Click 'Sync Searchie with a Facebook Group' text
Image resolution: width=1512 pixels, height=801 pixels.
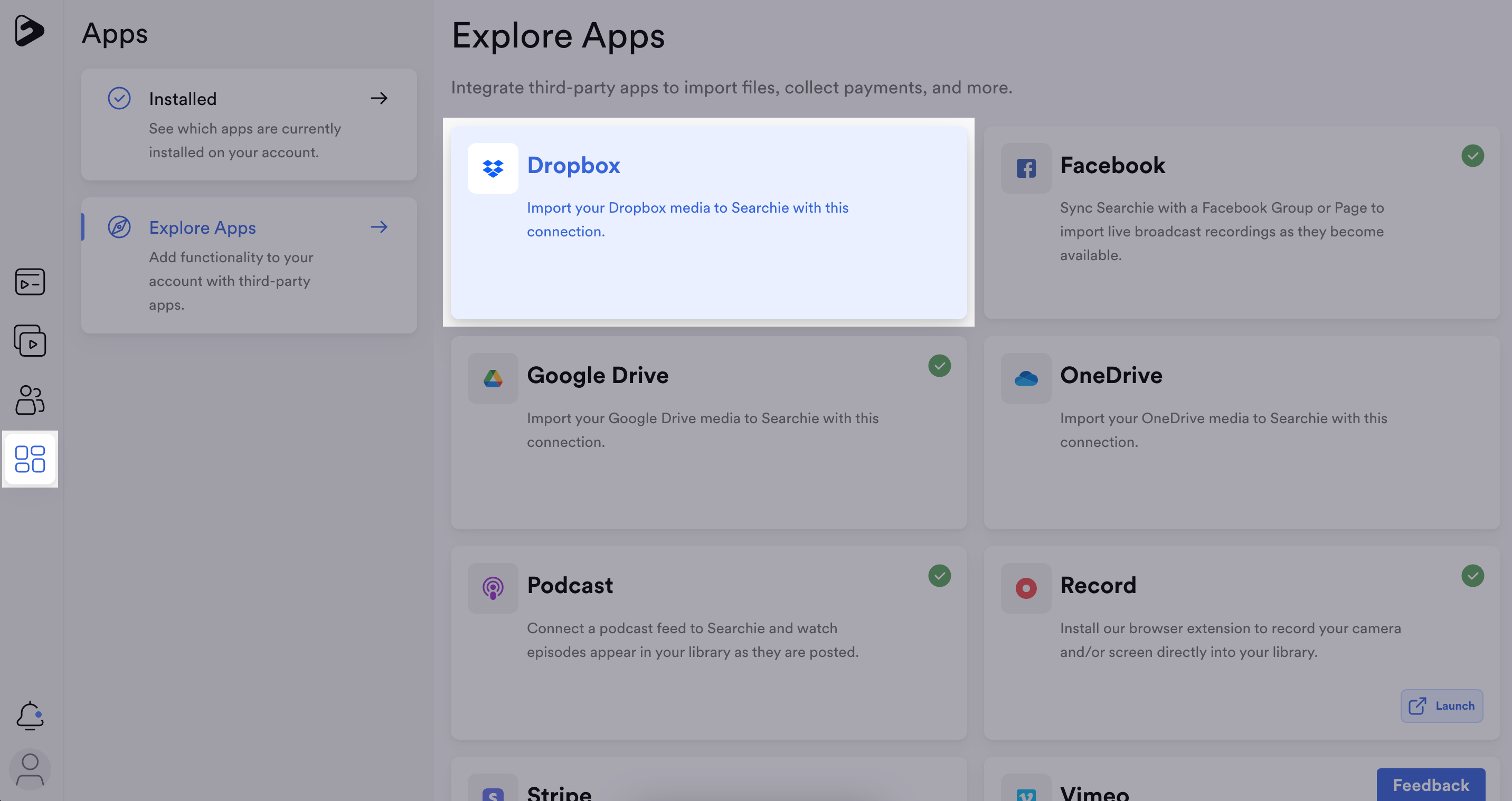[1222, 231]
